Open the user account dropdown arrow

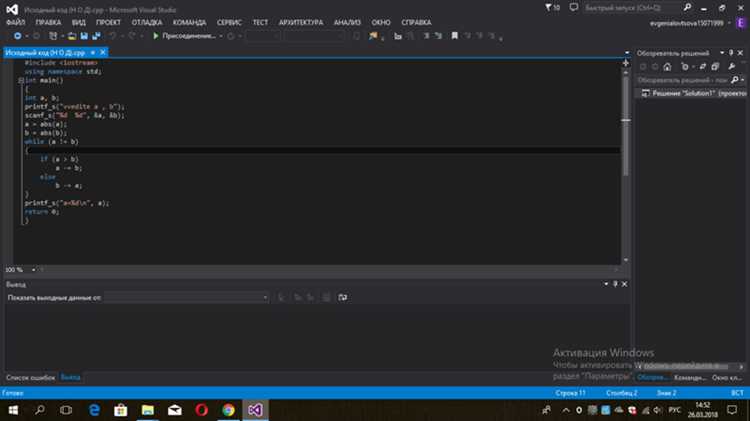pos(729,23)
